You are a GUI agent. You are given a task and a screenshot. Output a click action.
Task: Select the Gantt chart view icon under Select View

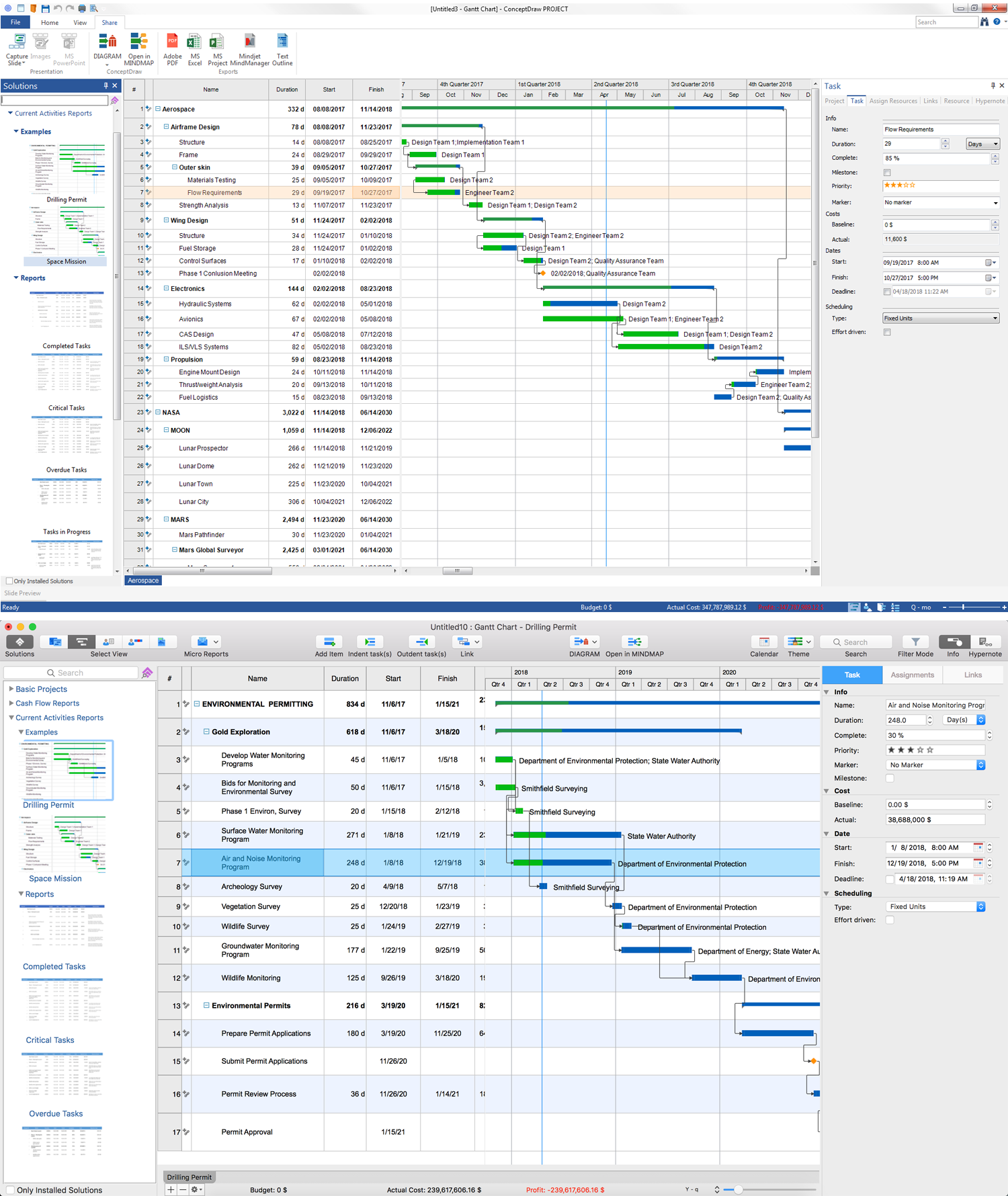tap(81, 642)
